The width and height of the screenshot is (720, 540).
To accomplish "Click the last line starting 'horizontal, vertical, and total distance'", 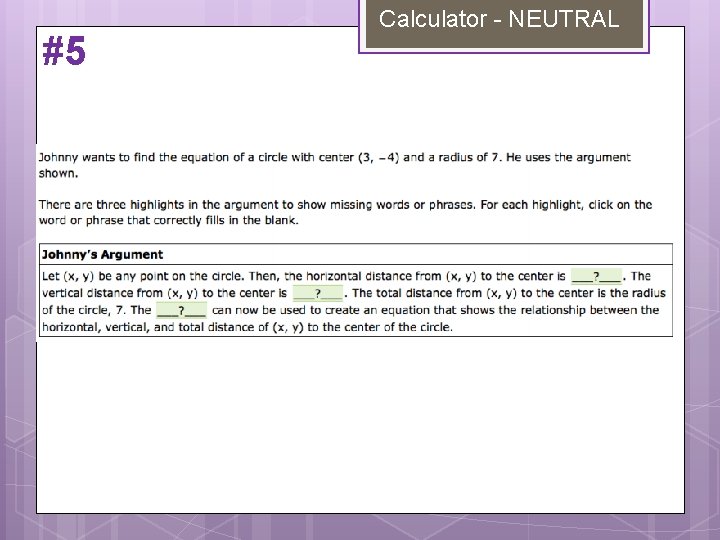I will click(247, 327).
